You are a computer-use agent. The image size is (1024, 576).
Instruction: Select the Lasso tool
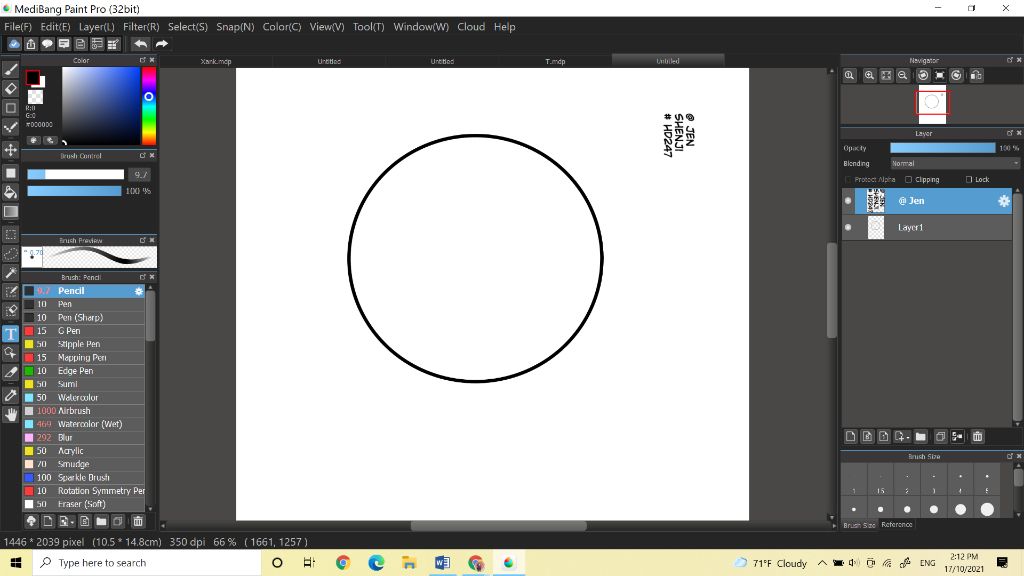10,253
